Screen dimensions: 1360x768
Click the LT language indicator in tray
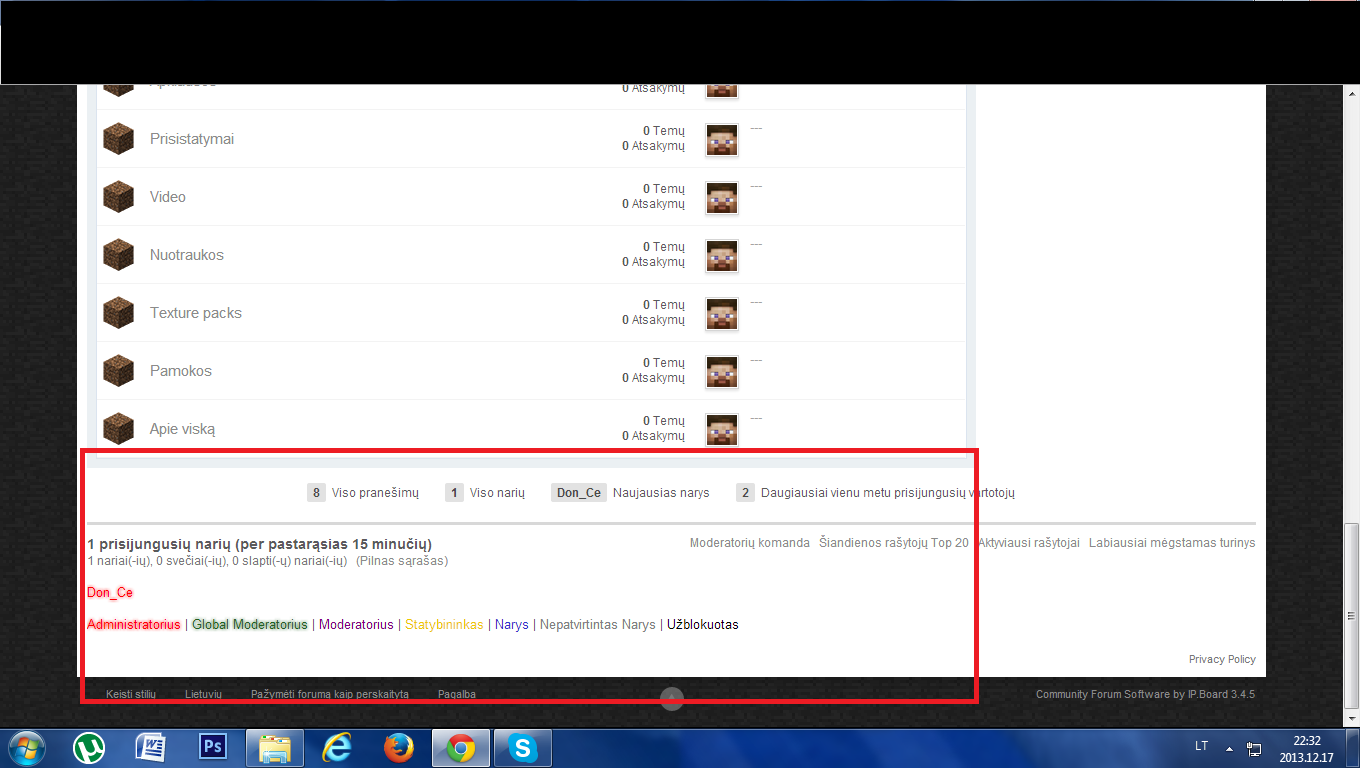click(x=1201, y=746)
